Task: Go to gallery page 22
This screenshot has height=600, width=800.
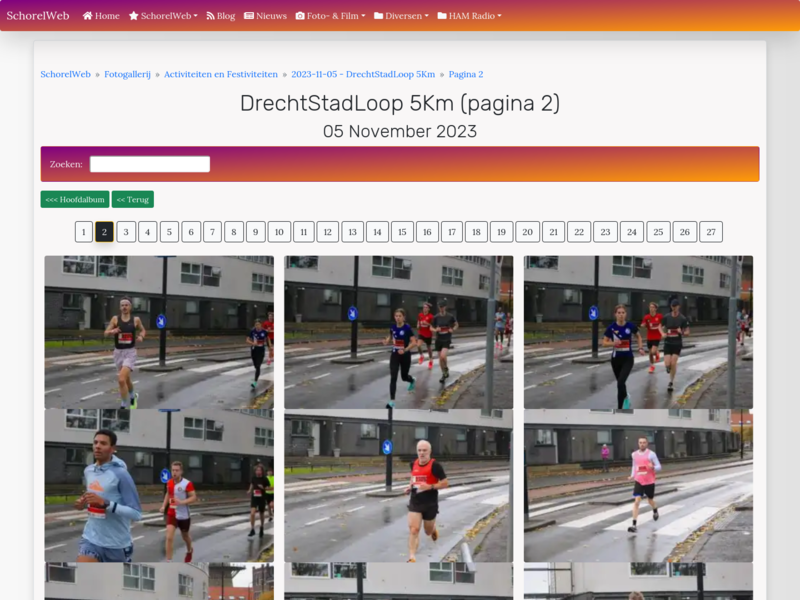Action: [x=579, y=232]
